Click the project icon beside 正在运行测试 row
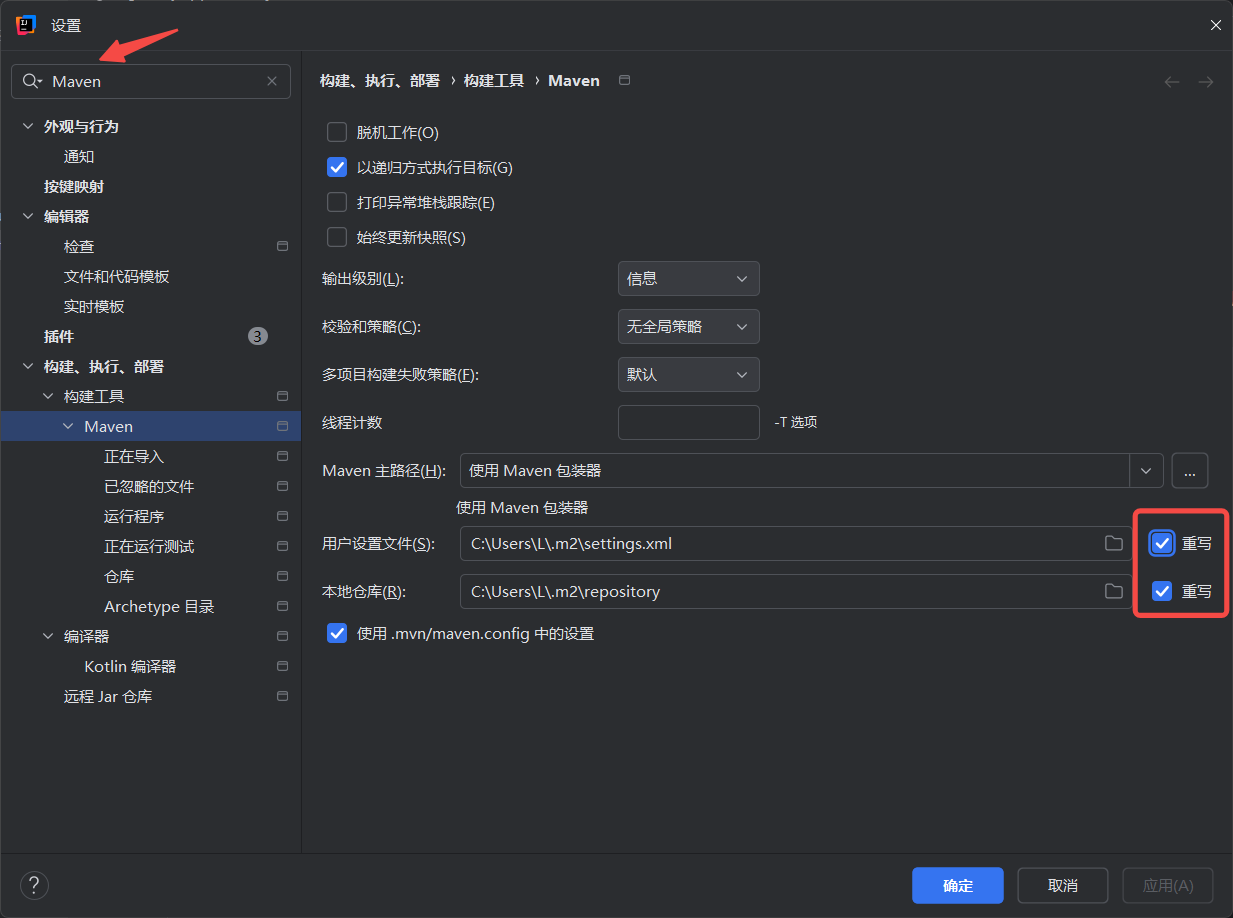Image resolution: width=1233 pixels, height=918 pixels. click(x=282, y=546)
